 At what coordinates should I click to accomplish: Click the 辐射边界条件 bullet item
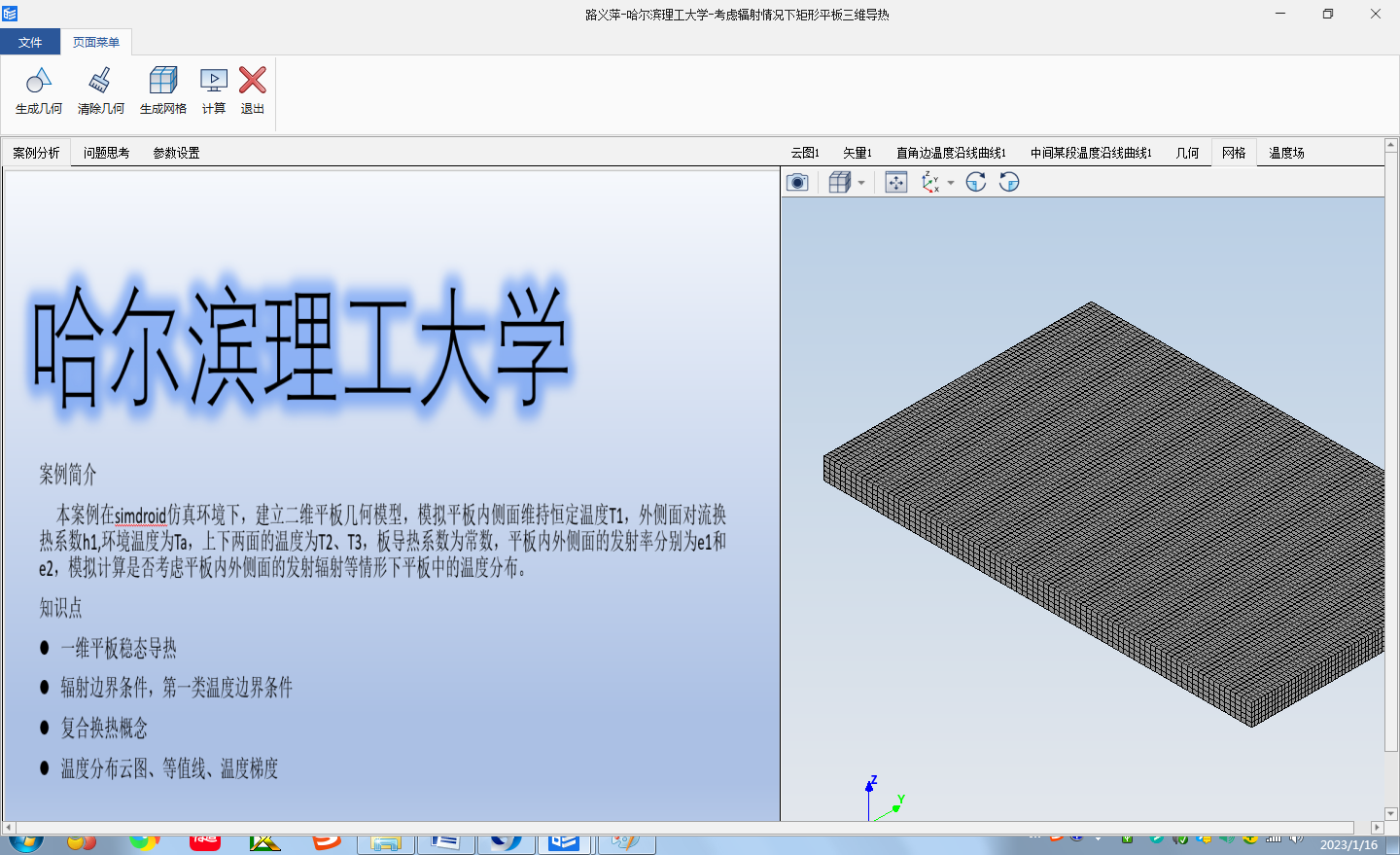coord(176,689)
